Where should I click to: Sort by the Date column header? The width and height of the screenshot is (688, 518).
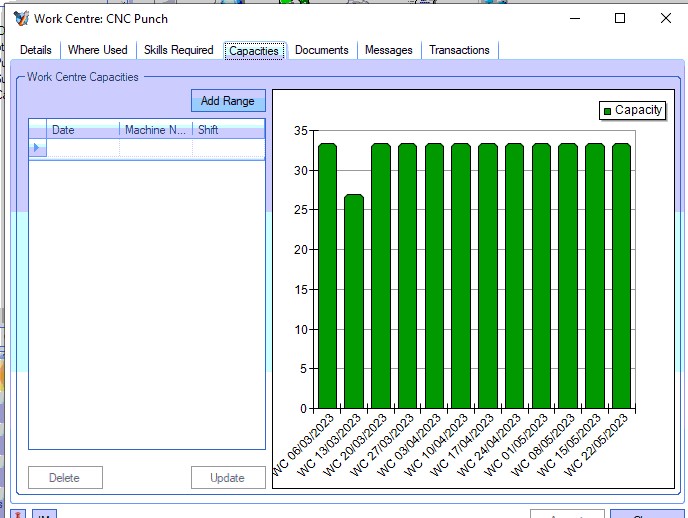(x=83, y=130)
